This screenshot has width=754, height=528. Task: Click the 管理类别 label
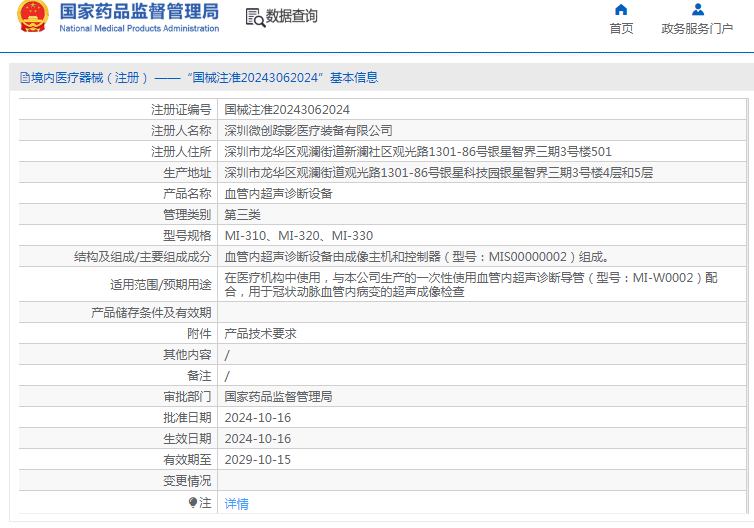pyautogui.click(x=187, y=214)
